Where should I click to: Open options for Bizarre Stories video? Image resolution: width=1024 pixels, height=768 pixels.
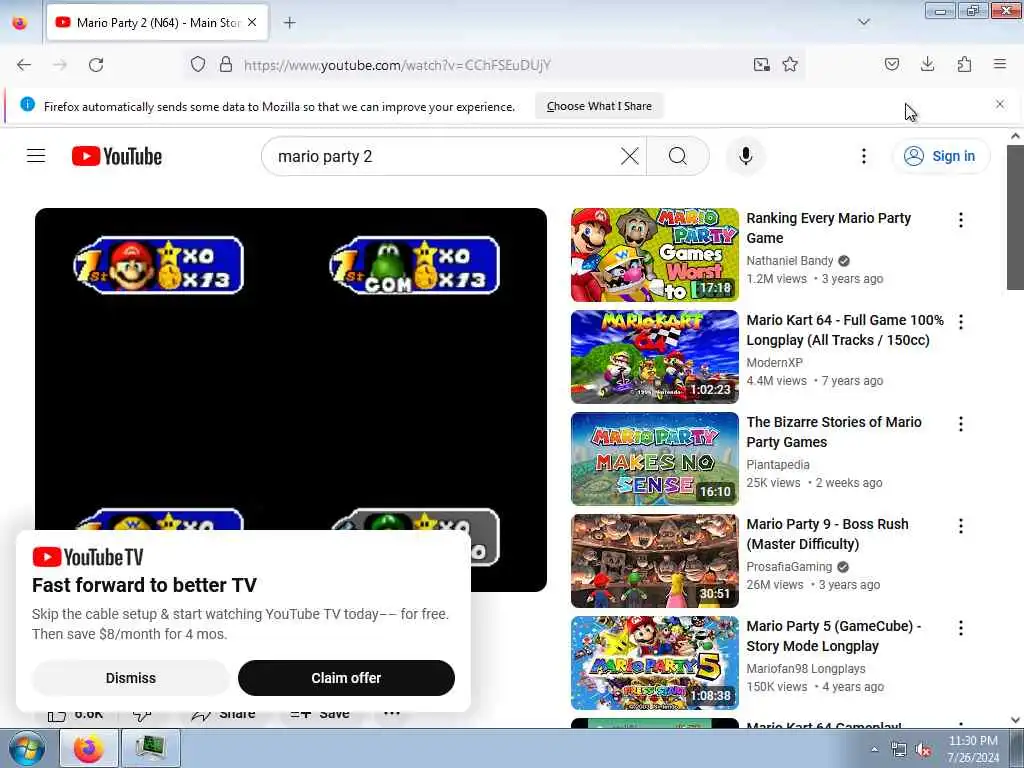pyautogui.click(x=961, y=424)
